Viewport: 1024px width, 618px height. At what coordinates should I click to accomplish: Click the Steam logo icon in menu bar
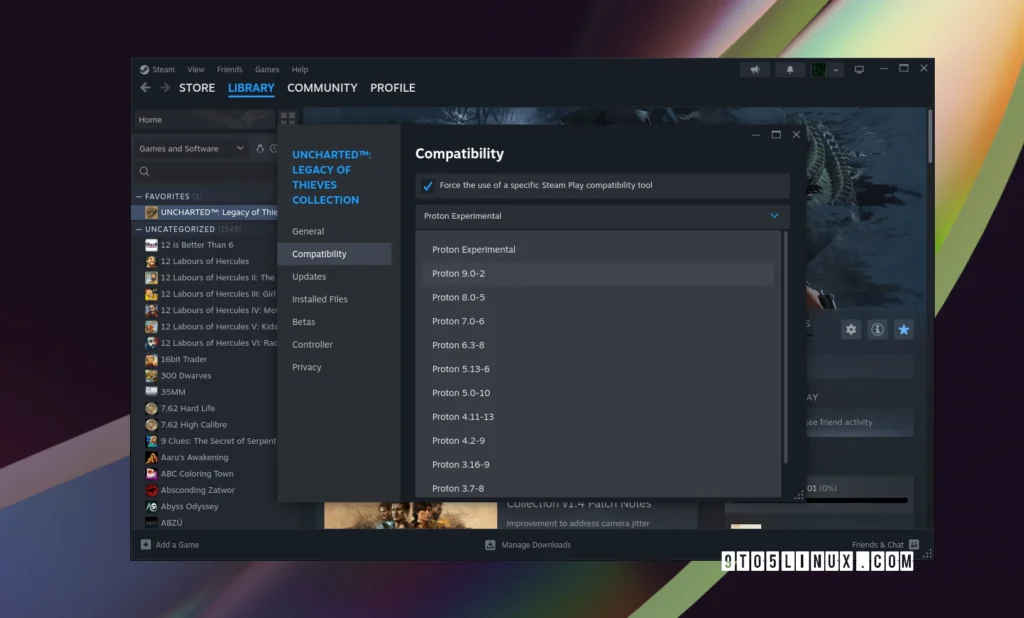click(x=144, y=69)
